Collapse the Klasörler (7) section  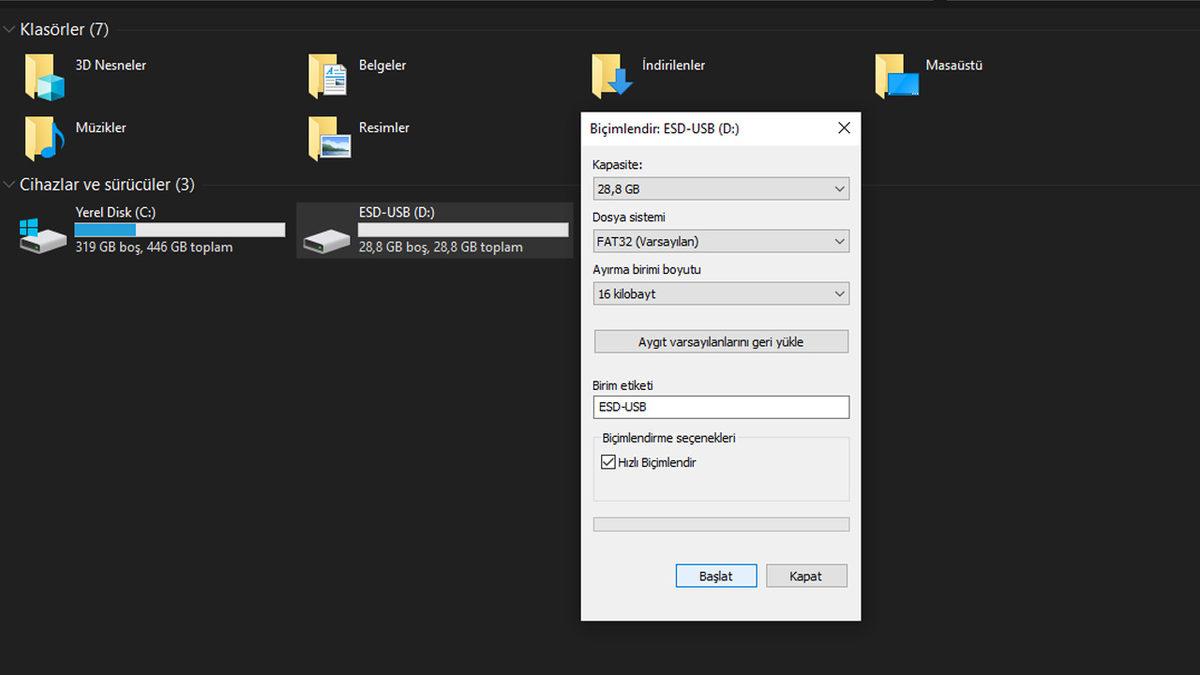point(10,29)
